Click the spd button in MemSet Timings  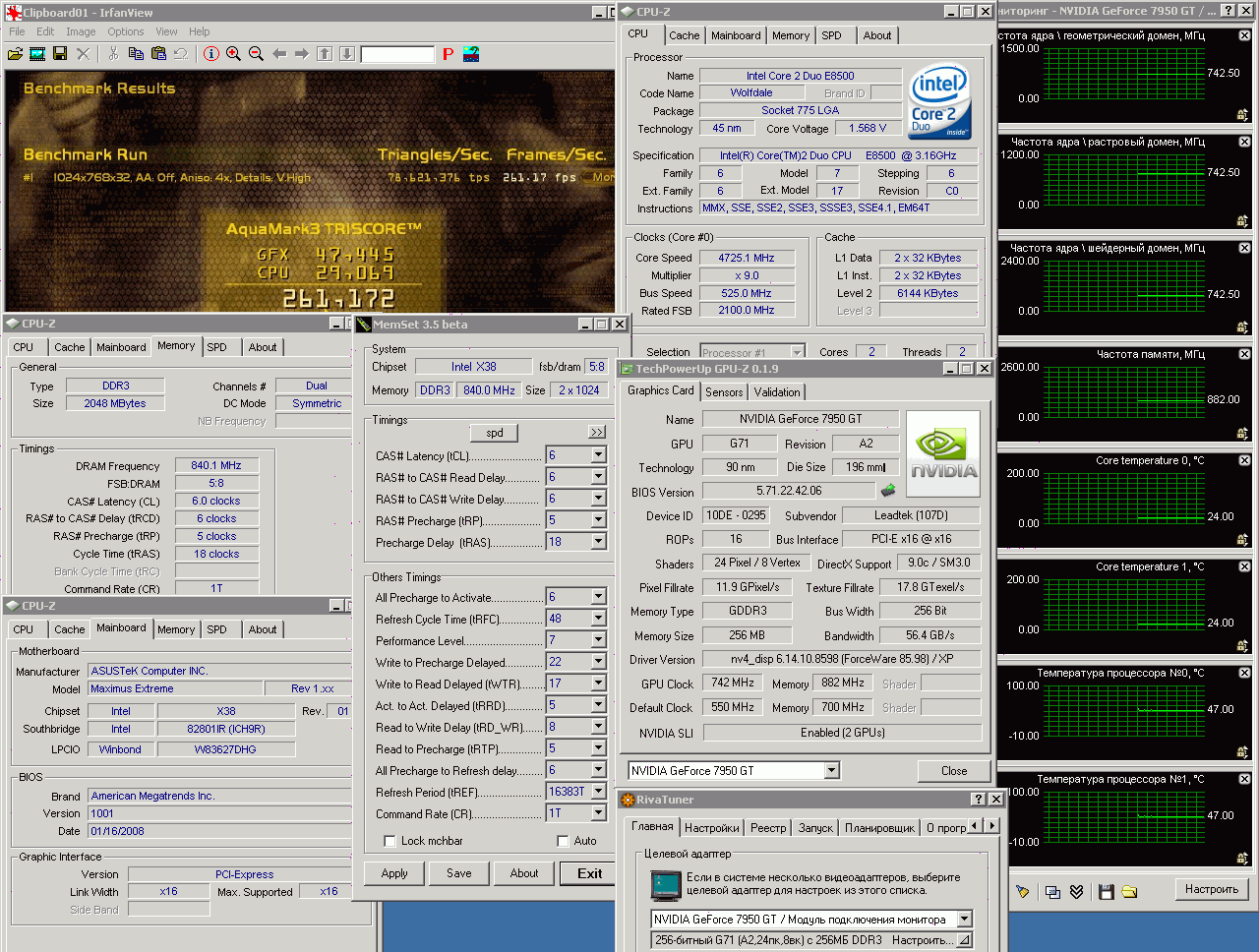point(495,433)
